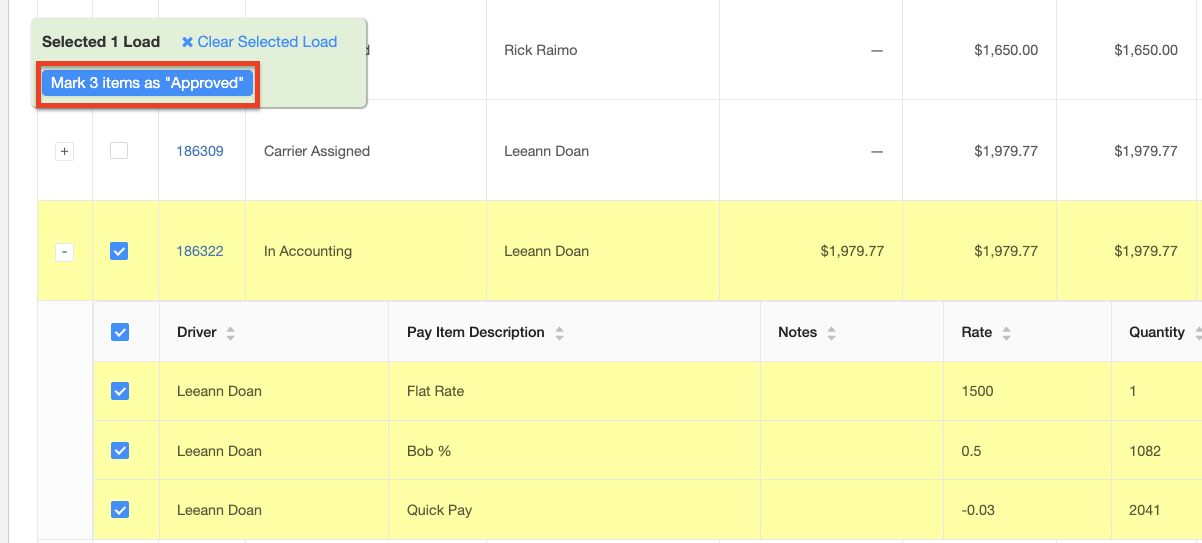This screenshot has height=543, width=1202.
Task: Sort by Driver column arrows
Action: click(231, 333)
